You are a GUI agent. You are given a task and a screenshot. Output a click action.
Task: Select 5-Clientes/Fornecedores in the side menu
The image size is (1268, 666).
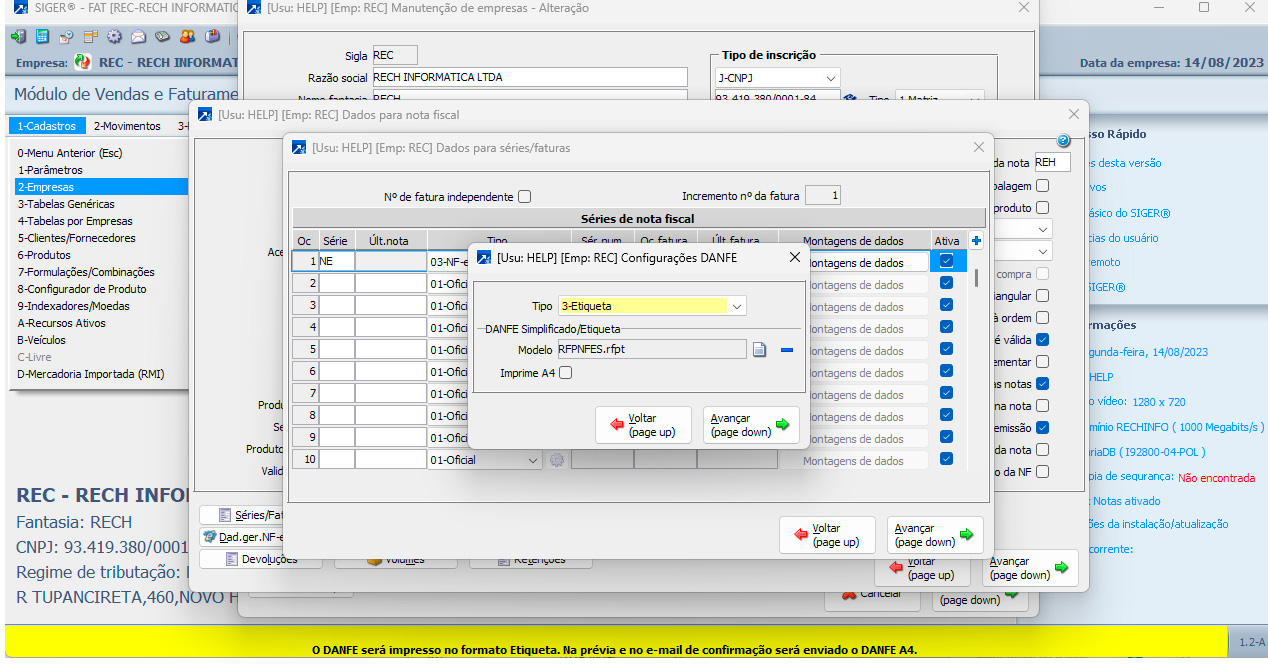(x=76, y=238)
